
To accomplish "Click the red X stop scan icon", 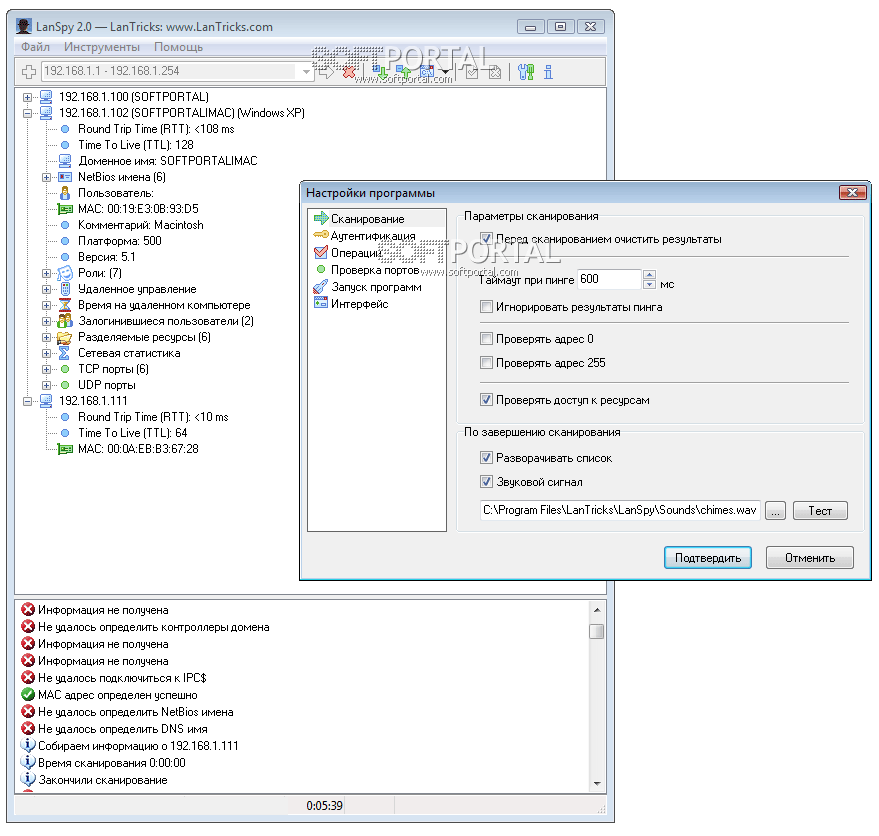I will 349,72.
